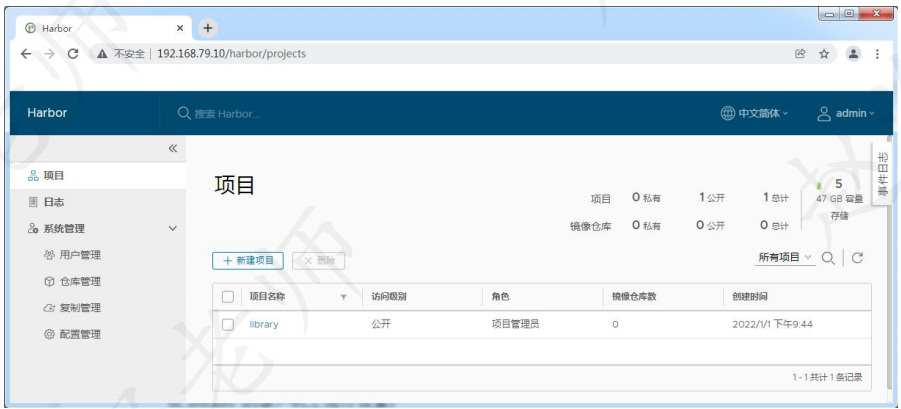
Task: Click the browser forward arrow
Action: click(49, 53)
